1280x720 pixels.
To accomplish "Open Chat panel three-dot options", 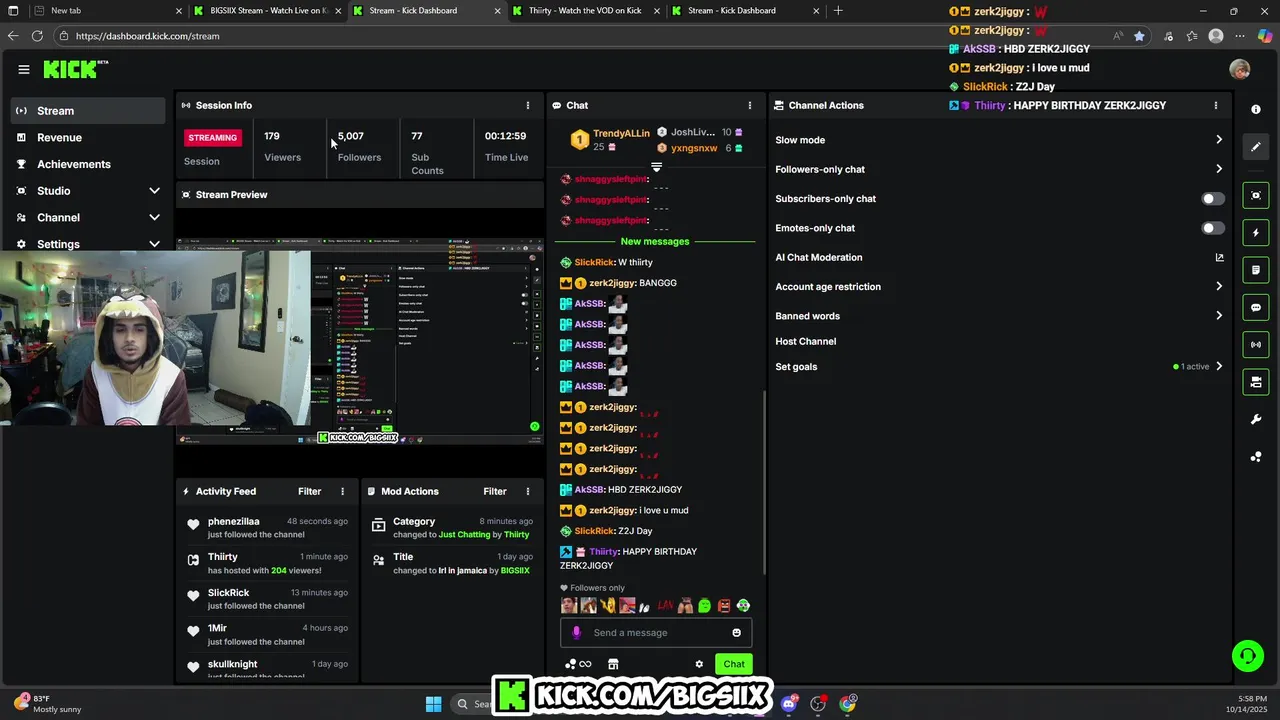I will [750, 105].
